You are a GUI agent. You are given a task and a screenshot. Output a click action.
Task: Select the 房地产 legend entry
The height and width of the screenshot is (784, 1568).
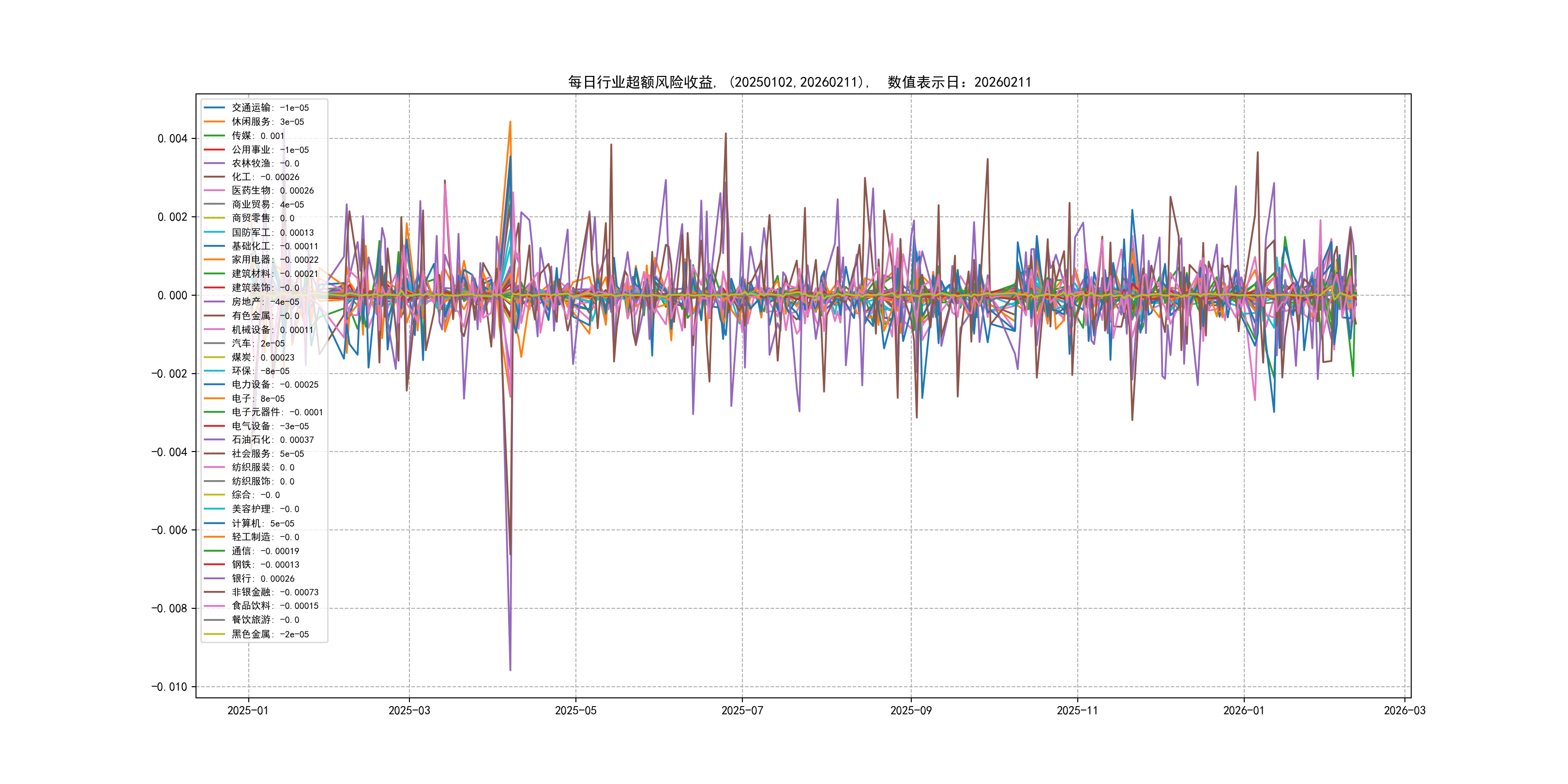pyautogui.click(x=265, y=302)
